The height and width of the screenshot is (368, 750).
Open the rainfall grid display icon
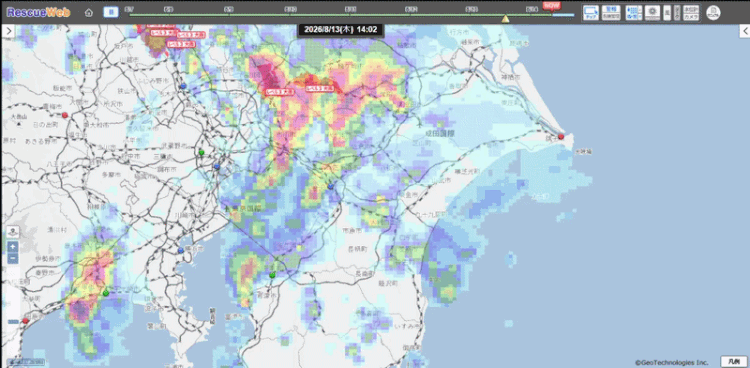coord(634,12)
